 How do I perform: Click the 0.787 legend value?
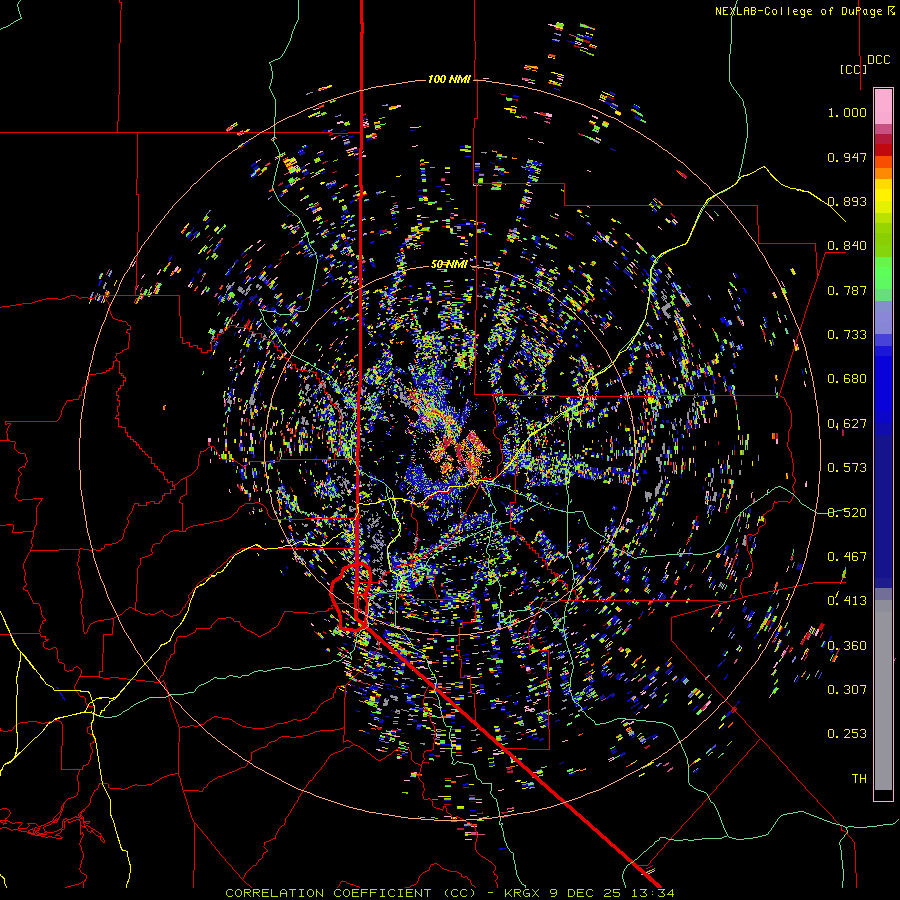[847, 290]
